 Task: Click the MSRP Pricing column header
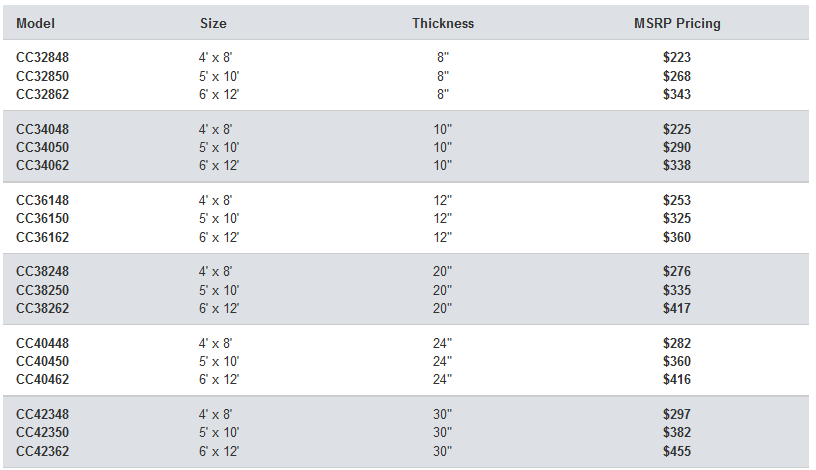coord(677,23)
